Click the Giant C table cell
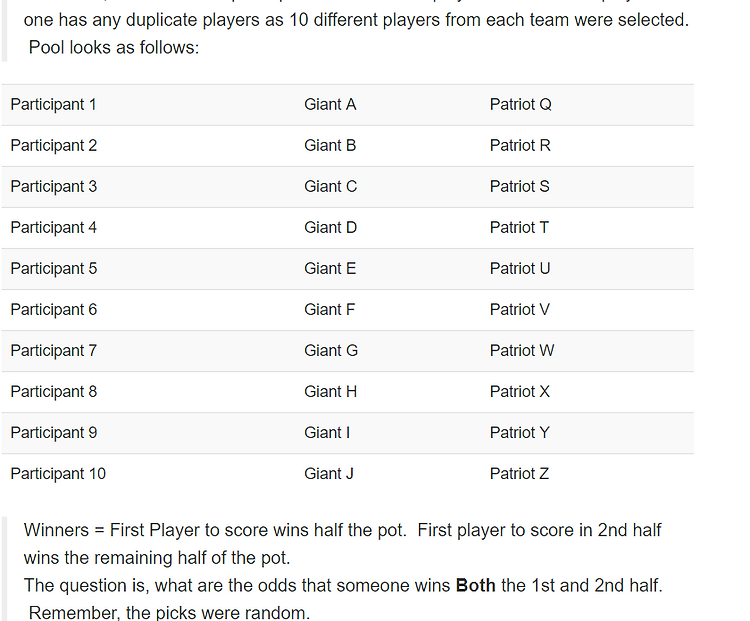The height and width of the screenshot is (621, 750). coord(388,187)
